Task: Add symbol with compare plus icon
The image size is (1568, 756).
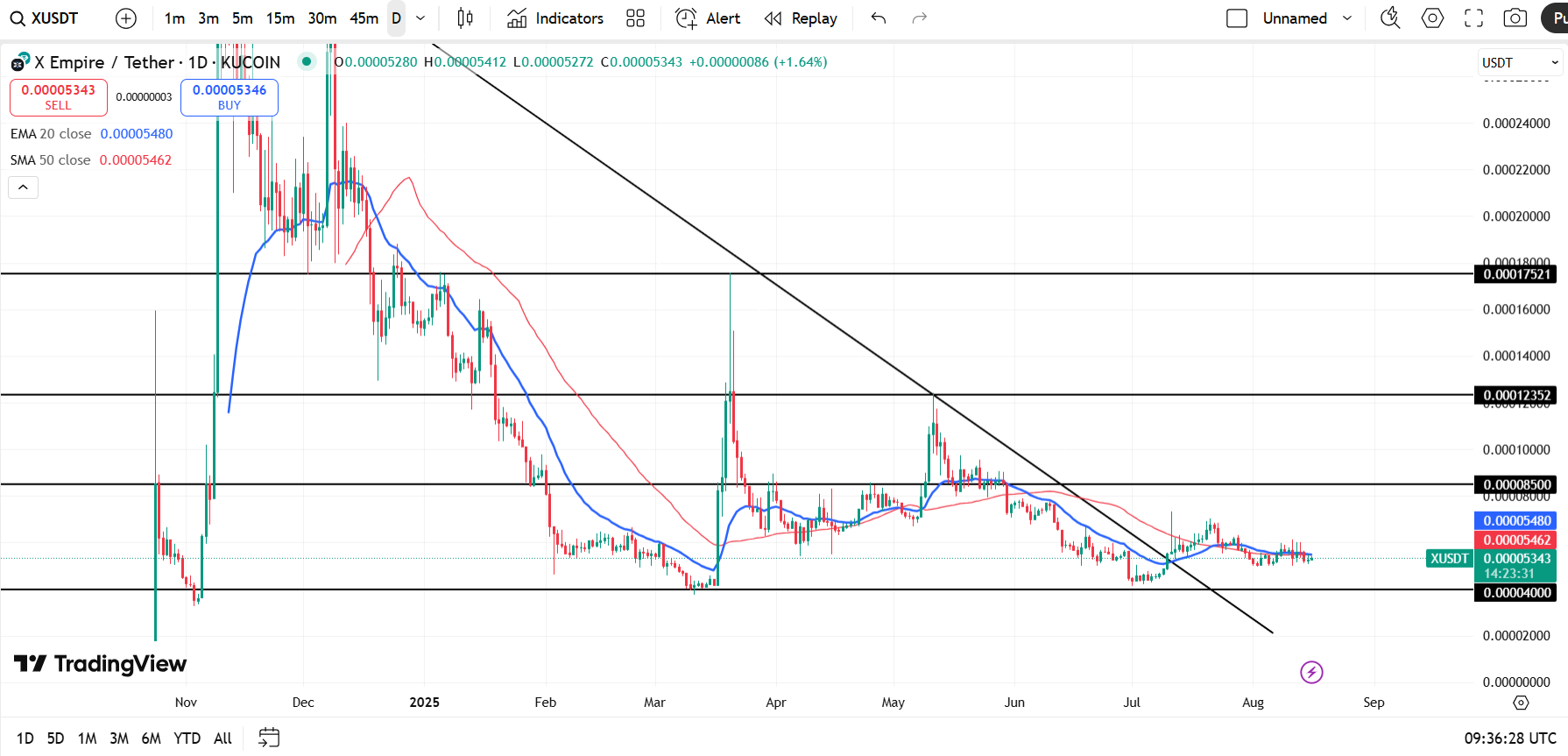Action: coord(126,18)
